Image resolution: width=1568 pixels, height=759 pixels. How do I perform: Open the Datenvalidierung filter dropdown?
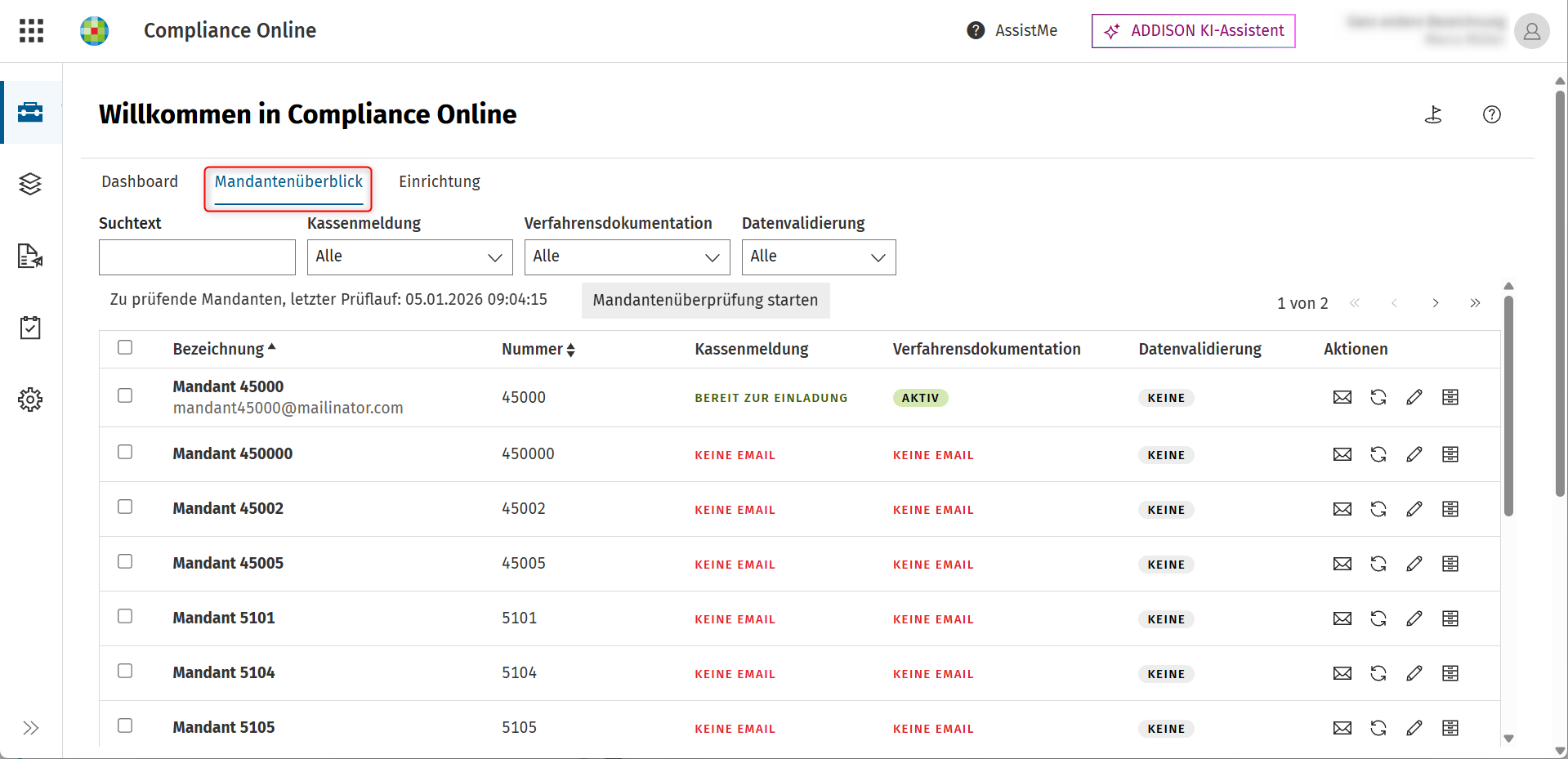click(x=819, y=257)
